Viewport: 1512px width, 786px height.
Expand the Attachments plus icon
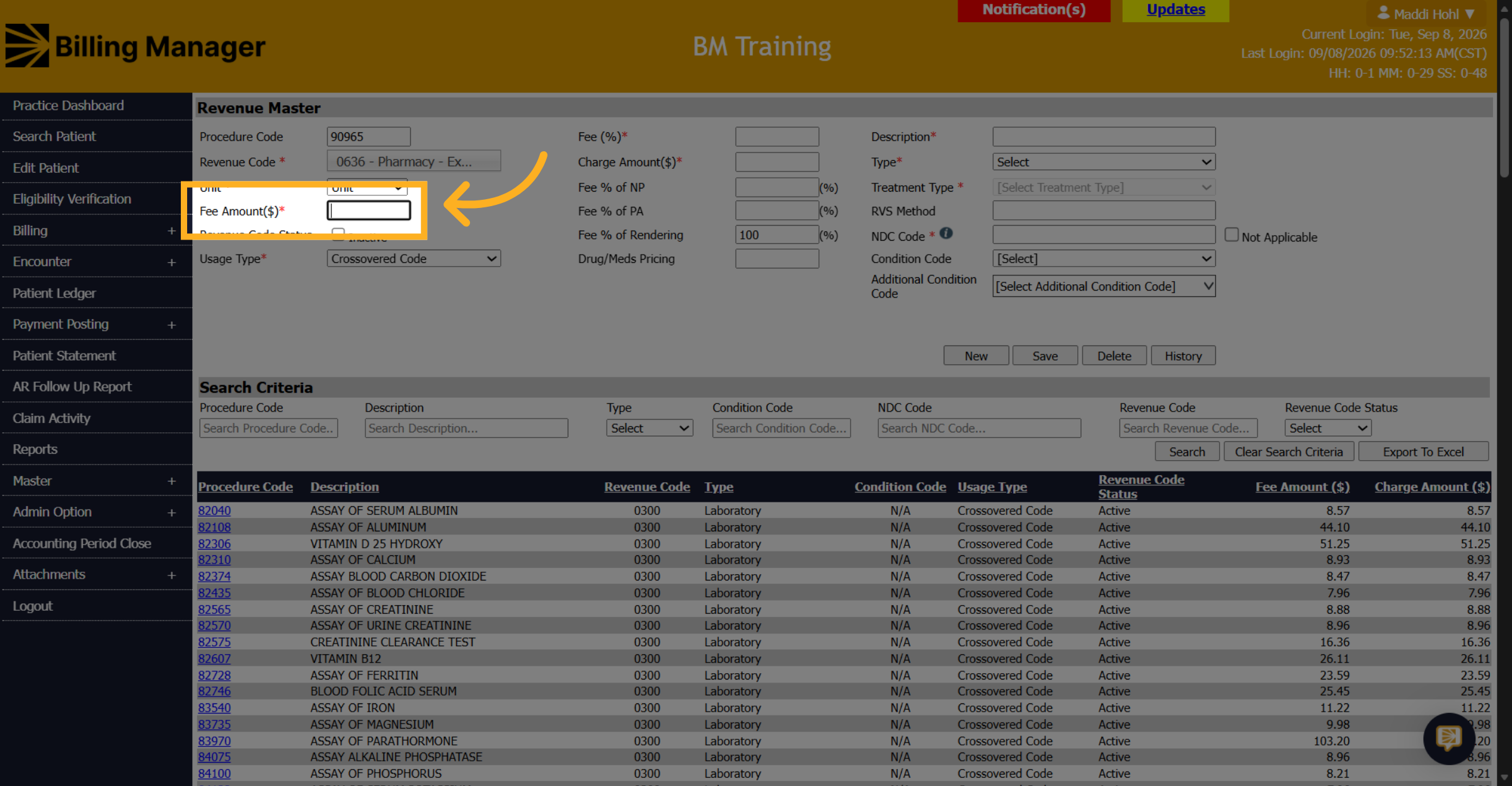tap(171, 575)
